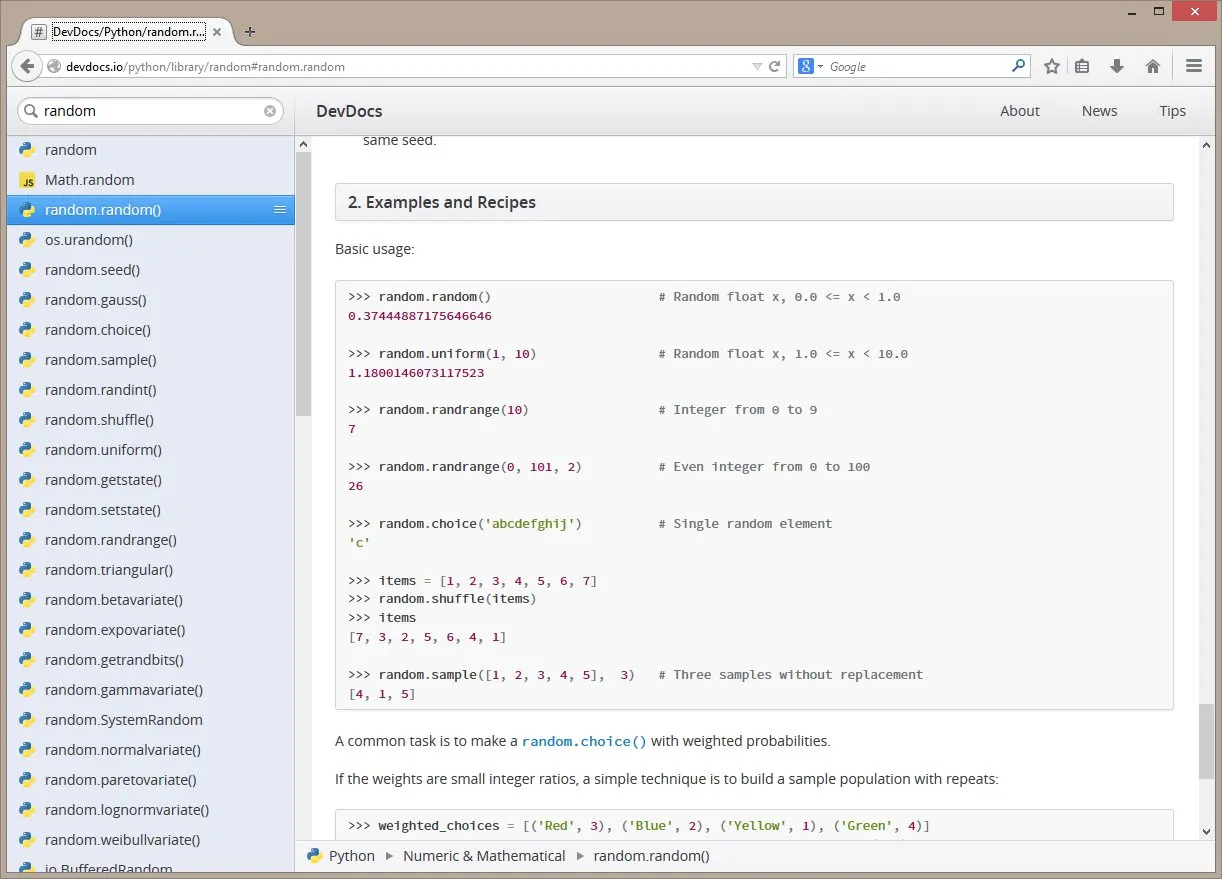Click the list icon on random.random() entry
The height and width of the screenshot is (879, 1222).
click(x=280, y=210)
